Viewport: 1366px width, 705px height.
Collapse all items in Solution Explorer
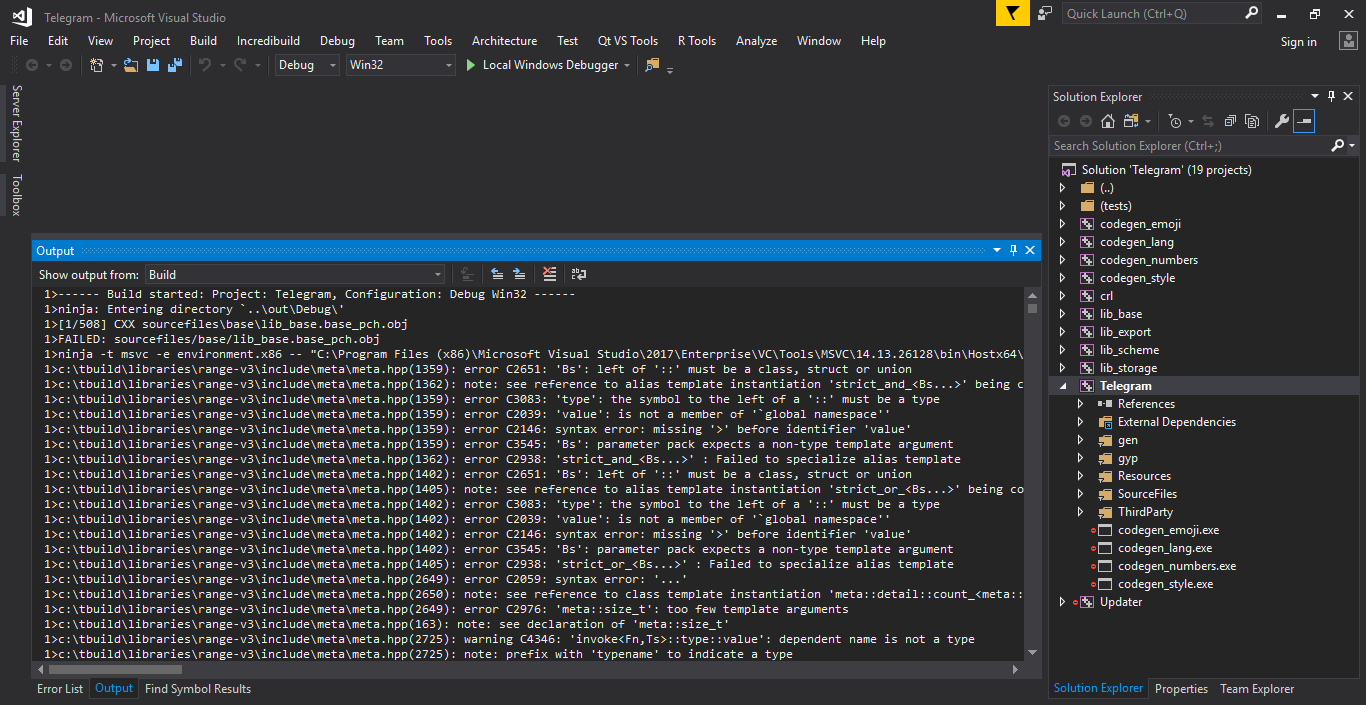pyautogui.click(x=1230, y=121)
